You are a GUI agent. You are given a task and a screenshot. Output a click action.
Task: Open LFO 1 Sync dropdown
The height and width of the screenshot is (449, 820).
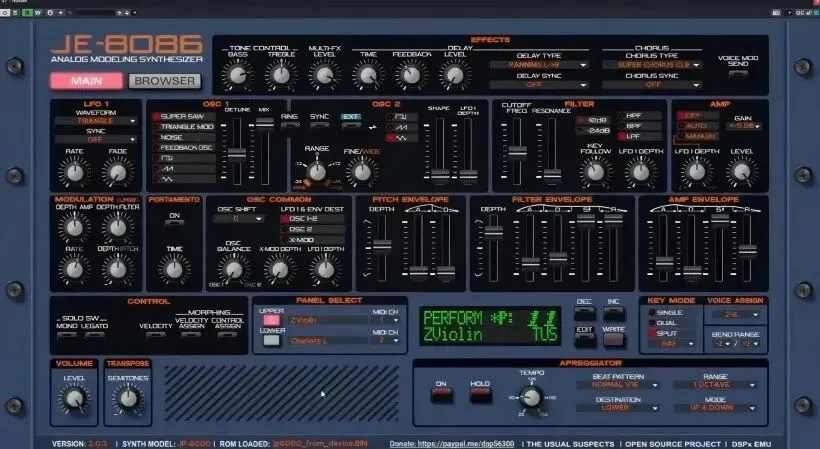coord(96,140)
